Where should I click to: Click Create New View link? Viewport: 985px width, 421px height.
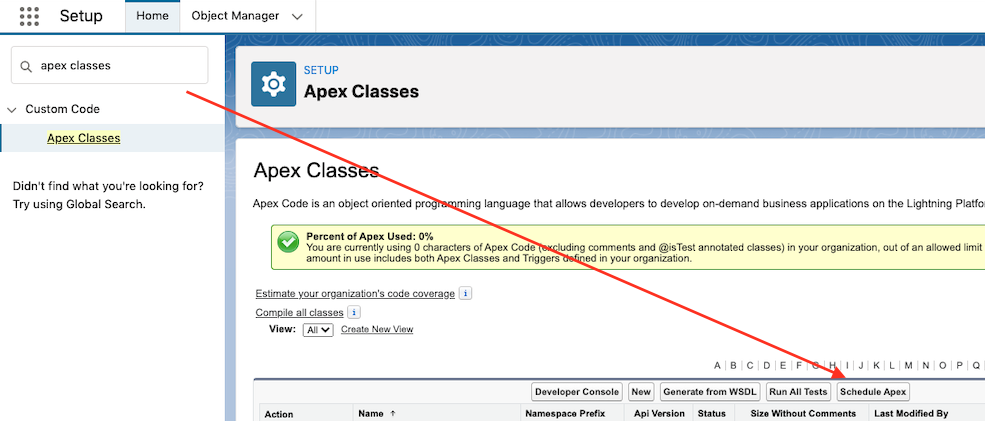(377, 329)
